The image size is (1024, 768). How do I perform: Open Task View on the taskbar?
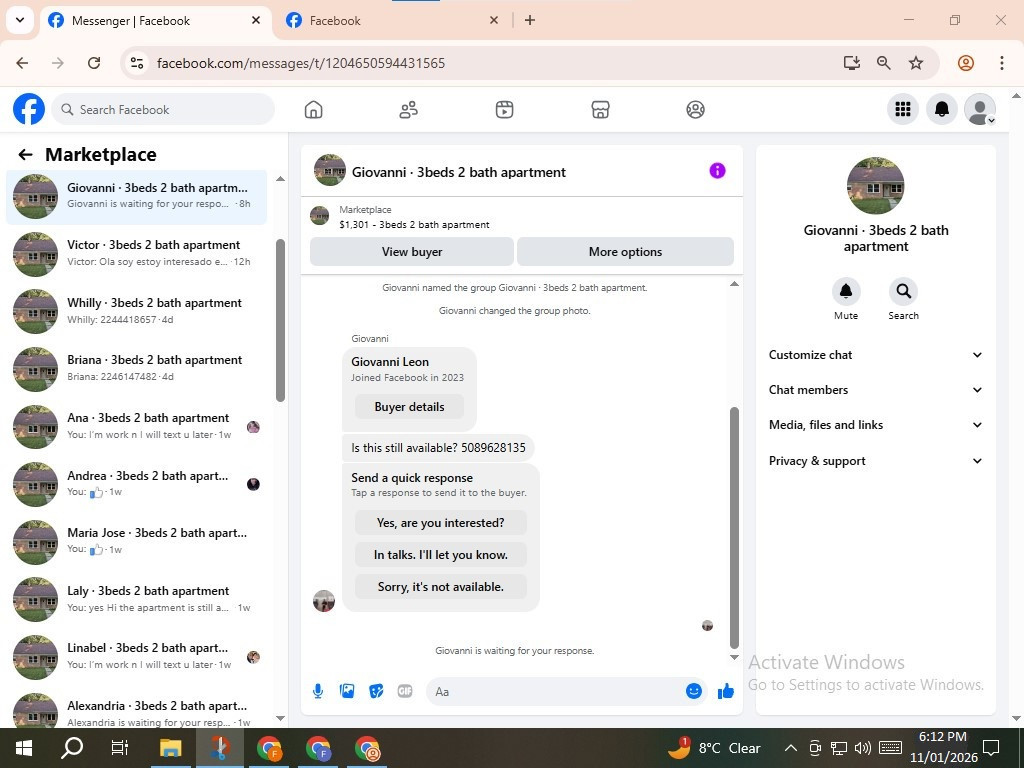pos(120,748)
